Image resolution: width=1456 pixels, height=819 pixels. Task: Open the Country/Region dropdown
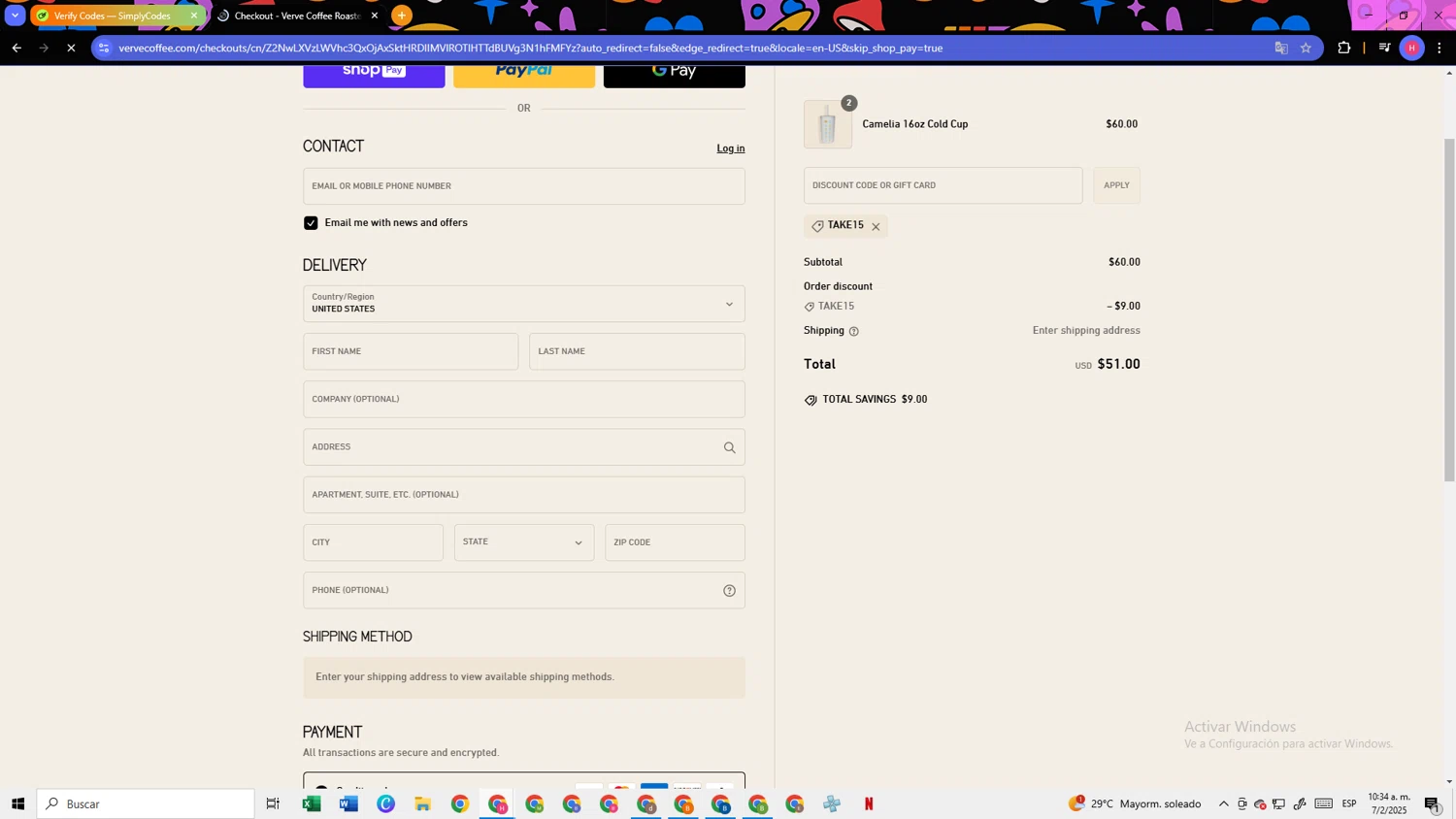click(x=524, y=304)
